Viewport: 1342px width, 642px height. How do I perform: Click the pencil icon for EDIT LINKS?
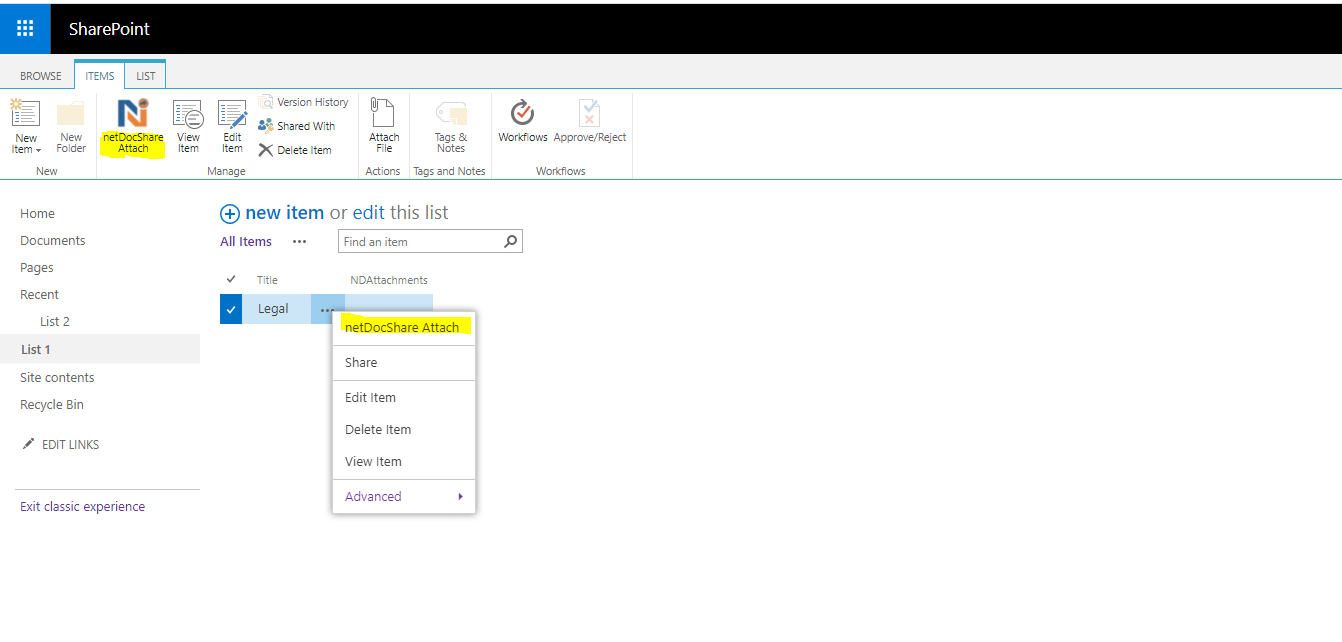[28, 444]
